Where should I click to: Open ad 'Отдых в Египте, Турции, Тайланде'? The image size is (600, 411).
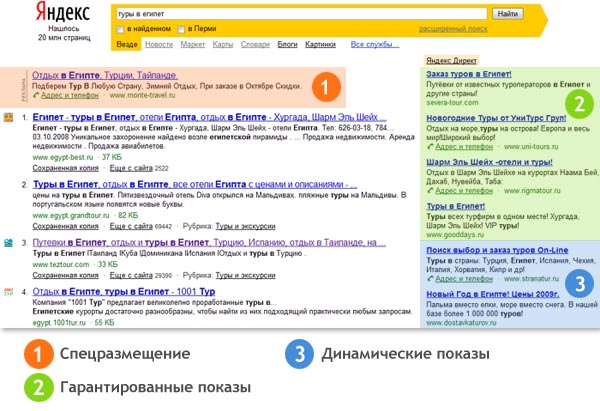click(x=104, y=75)
